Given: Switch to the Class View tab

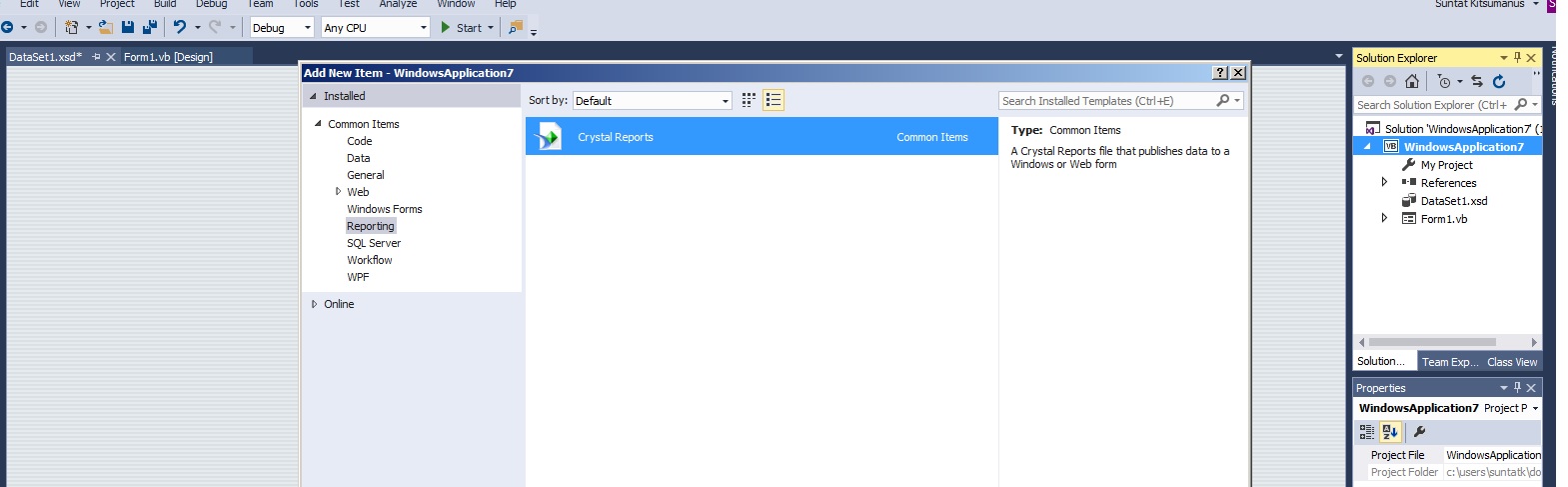Looking at the screenshot, I should pos(1512,362).
